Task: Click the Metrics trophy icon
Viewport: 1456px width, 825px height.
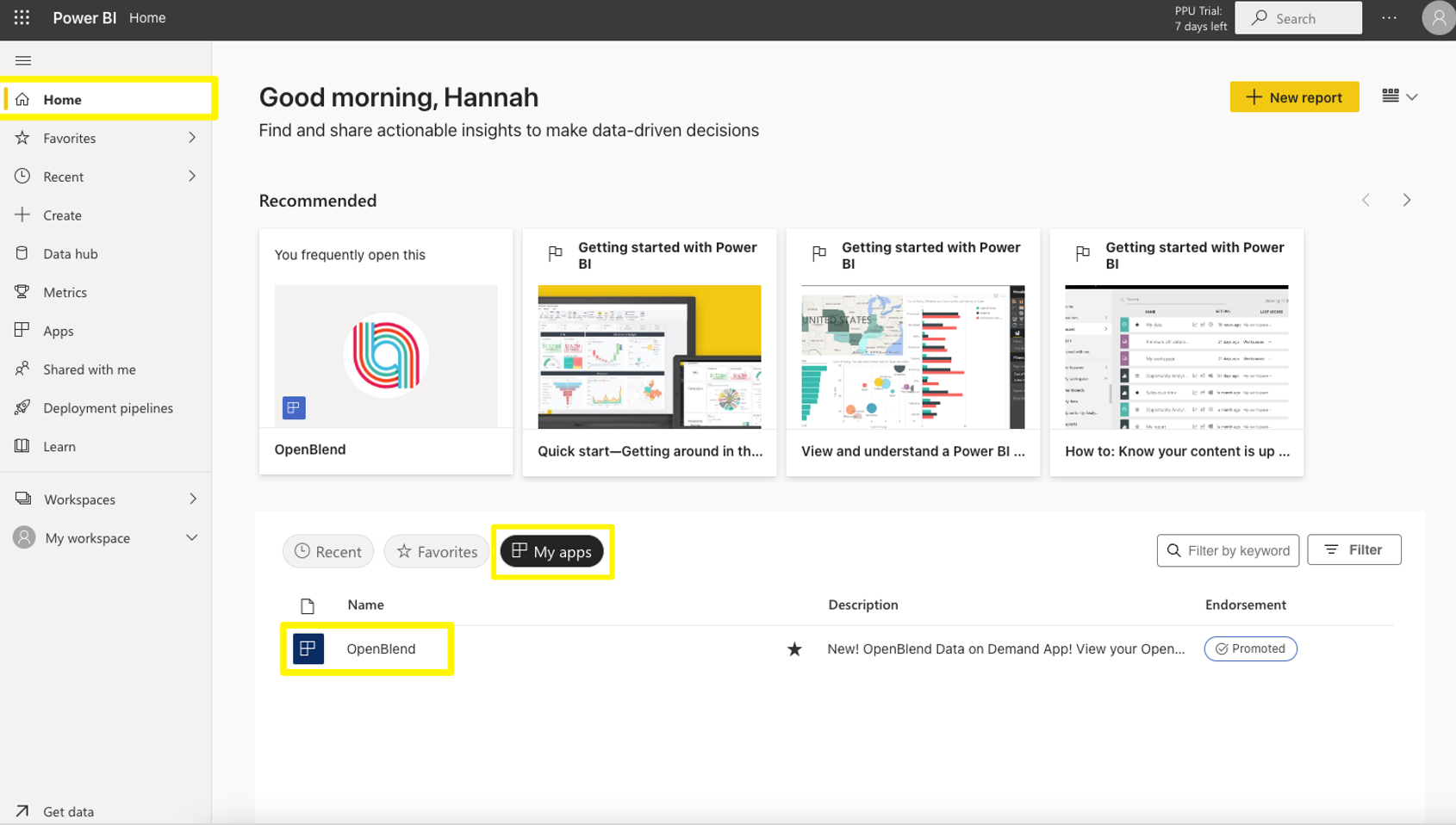Action: [x=22, y=292]
